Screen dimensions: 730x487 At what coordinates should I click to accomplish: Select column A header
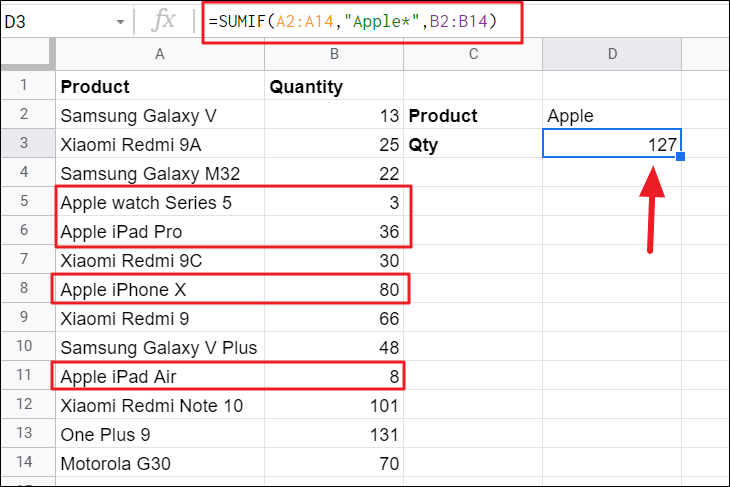coord(160,56)
